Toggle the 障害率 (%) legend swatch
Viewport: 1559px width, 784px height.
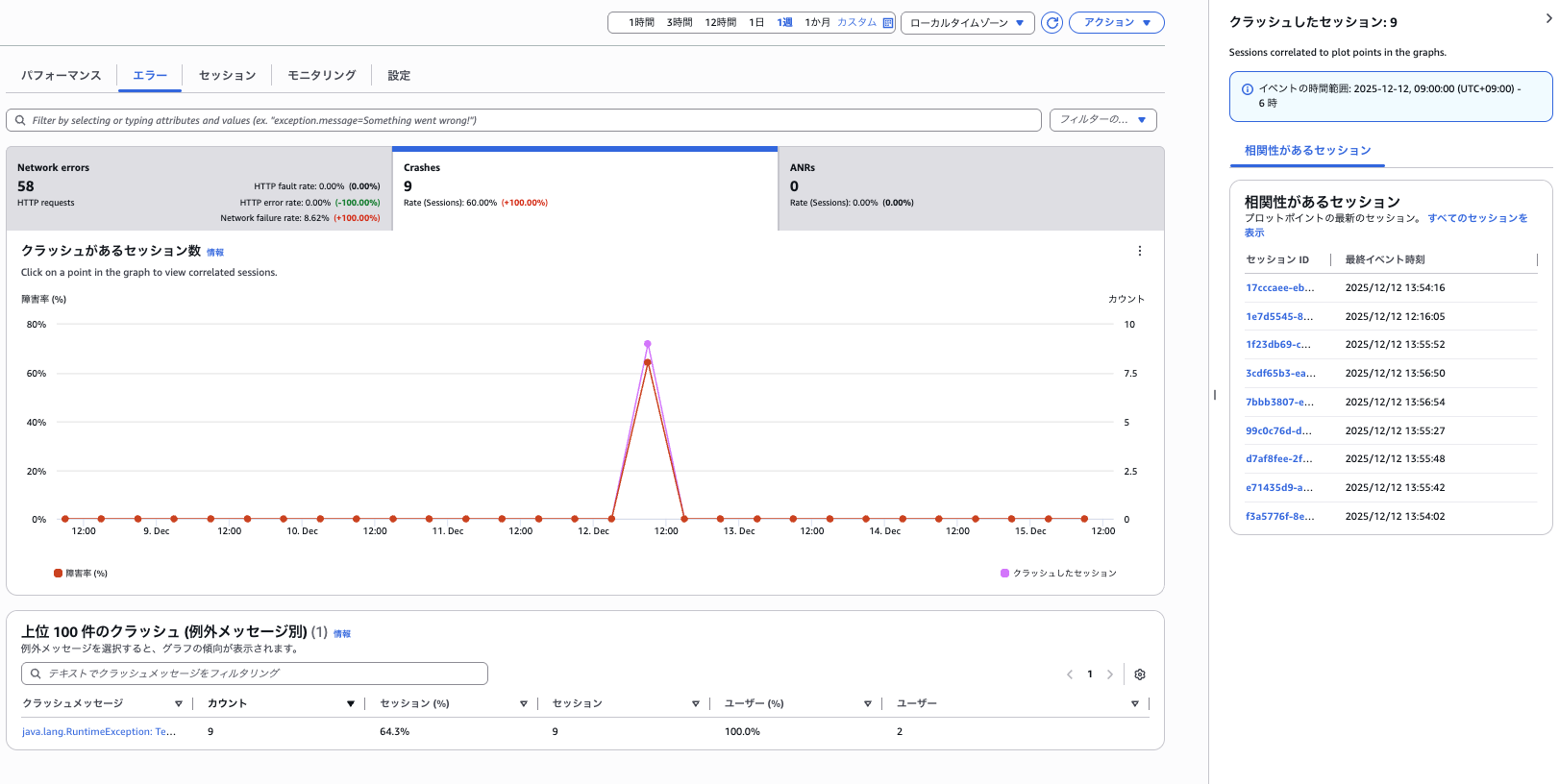click(58, 574)
